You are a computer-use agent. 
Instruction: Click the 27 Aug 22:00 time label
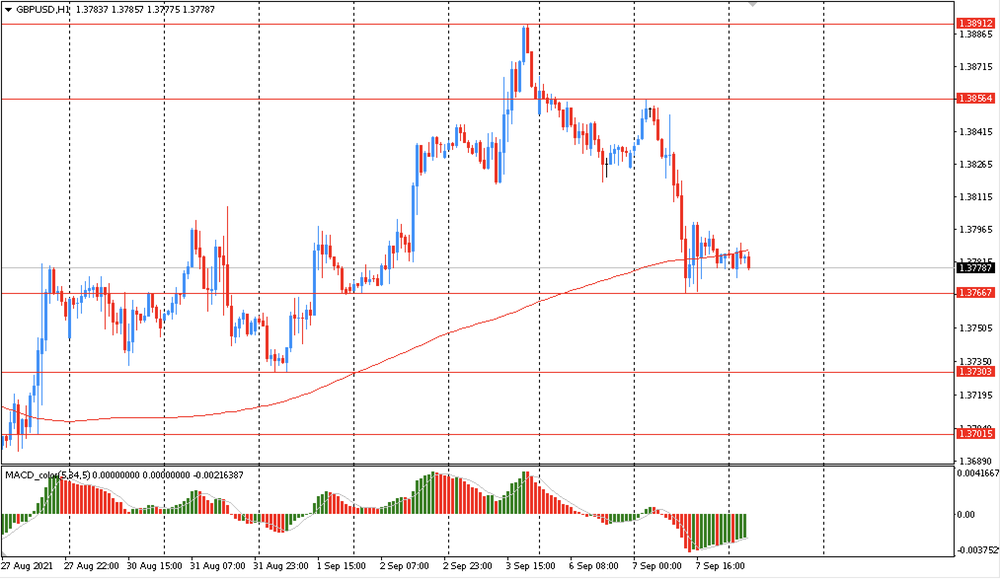(91, 566)
